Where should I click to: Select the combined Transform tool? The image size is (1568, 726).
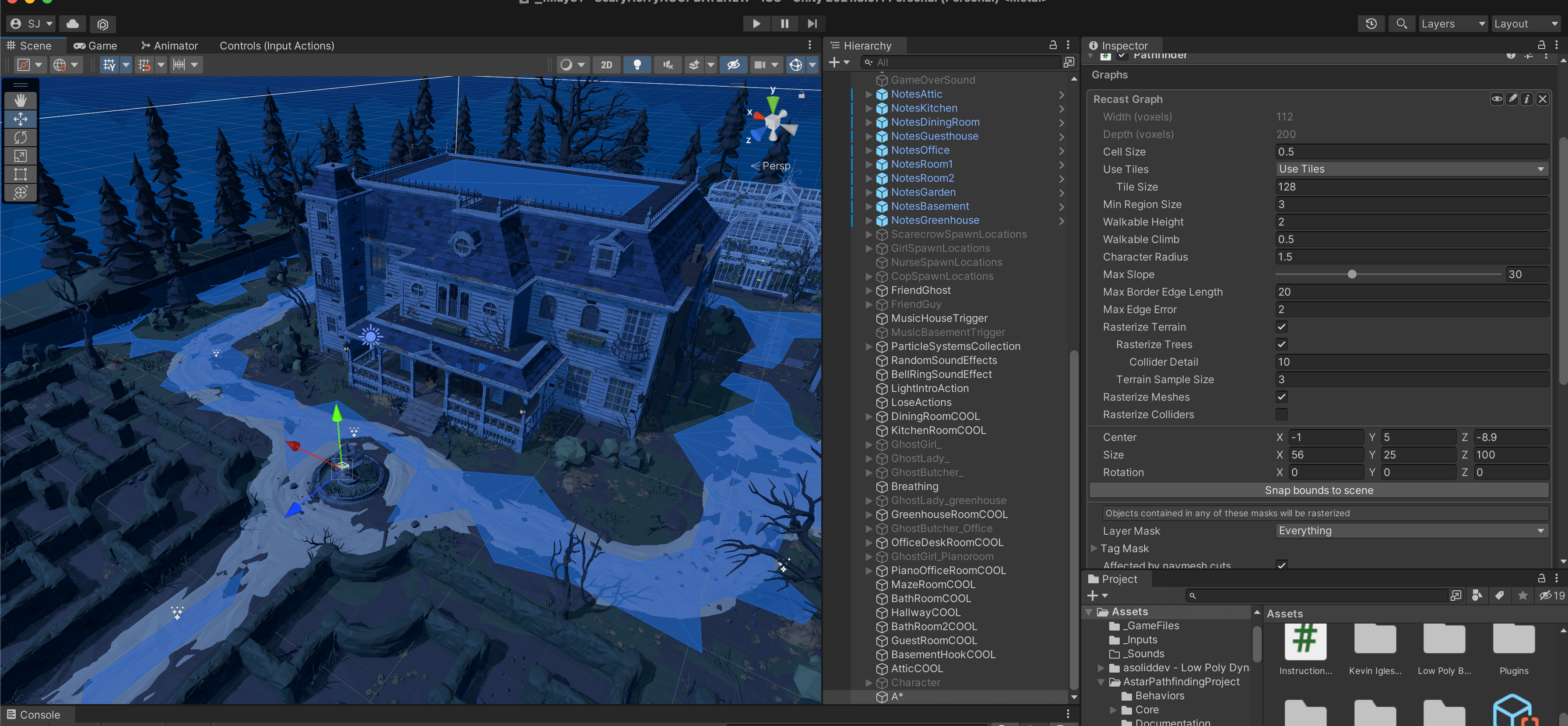(20, 193)
